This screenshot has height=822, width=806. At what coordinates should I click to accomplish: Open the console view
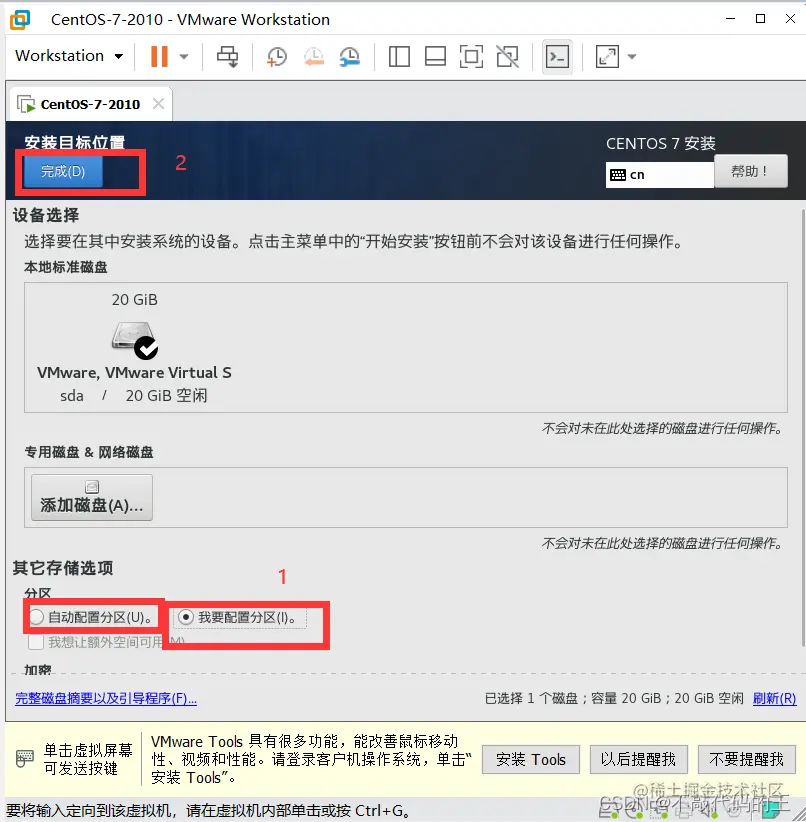coord(557,57)
